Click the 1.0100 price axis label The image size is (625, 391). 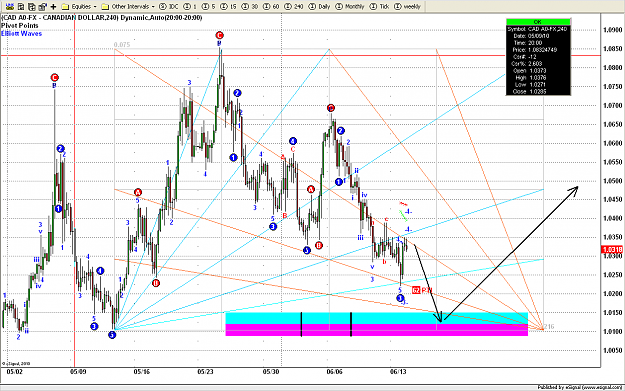click(613, 332)
